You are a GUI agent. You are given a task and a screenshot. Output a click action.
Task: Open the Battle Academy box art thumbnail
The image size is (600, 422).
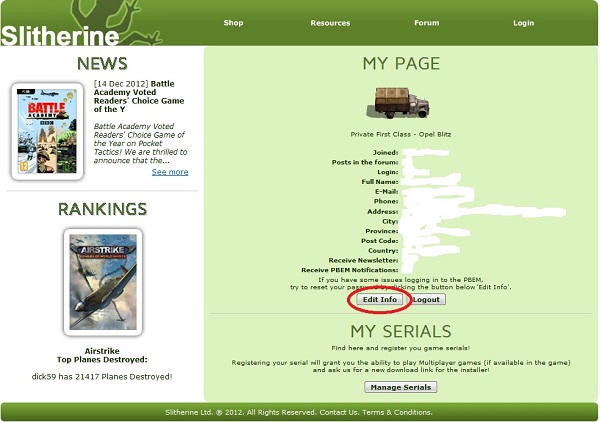tap(47, 131)
